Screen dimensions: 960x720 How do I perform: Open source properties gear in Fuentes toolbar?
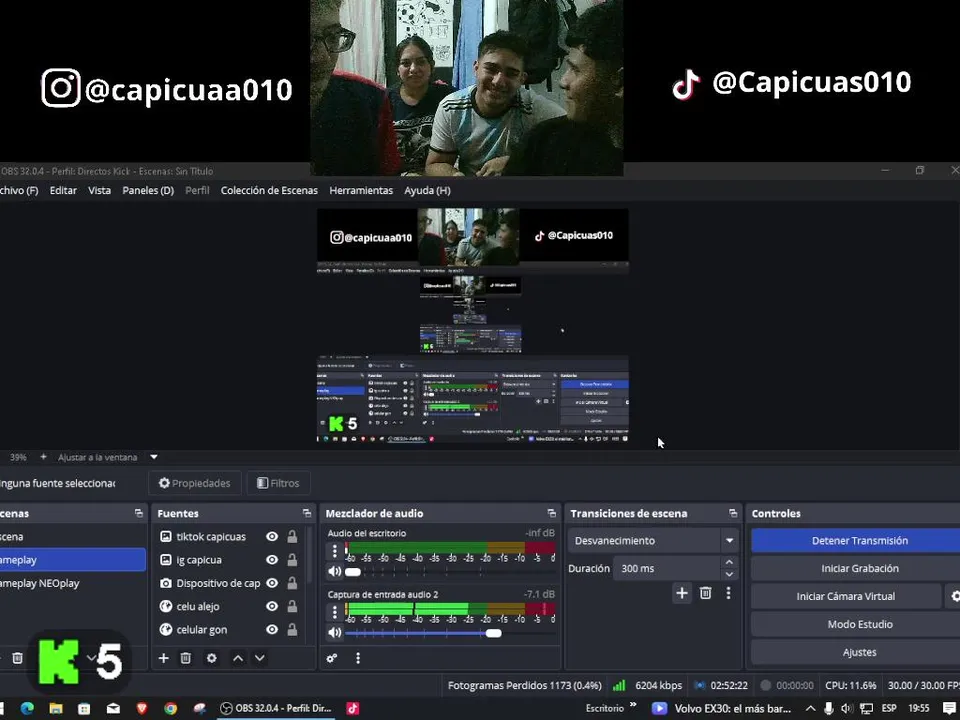coord(212,658)
